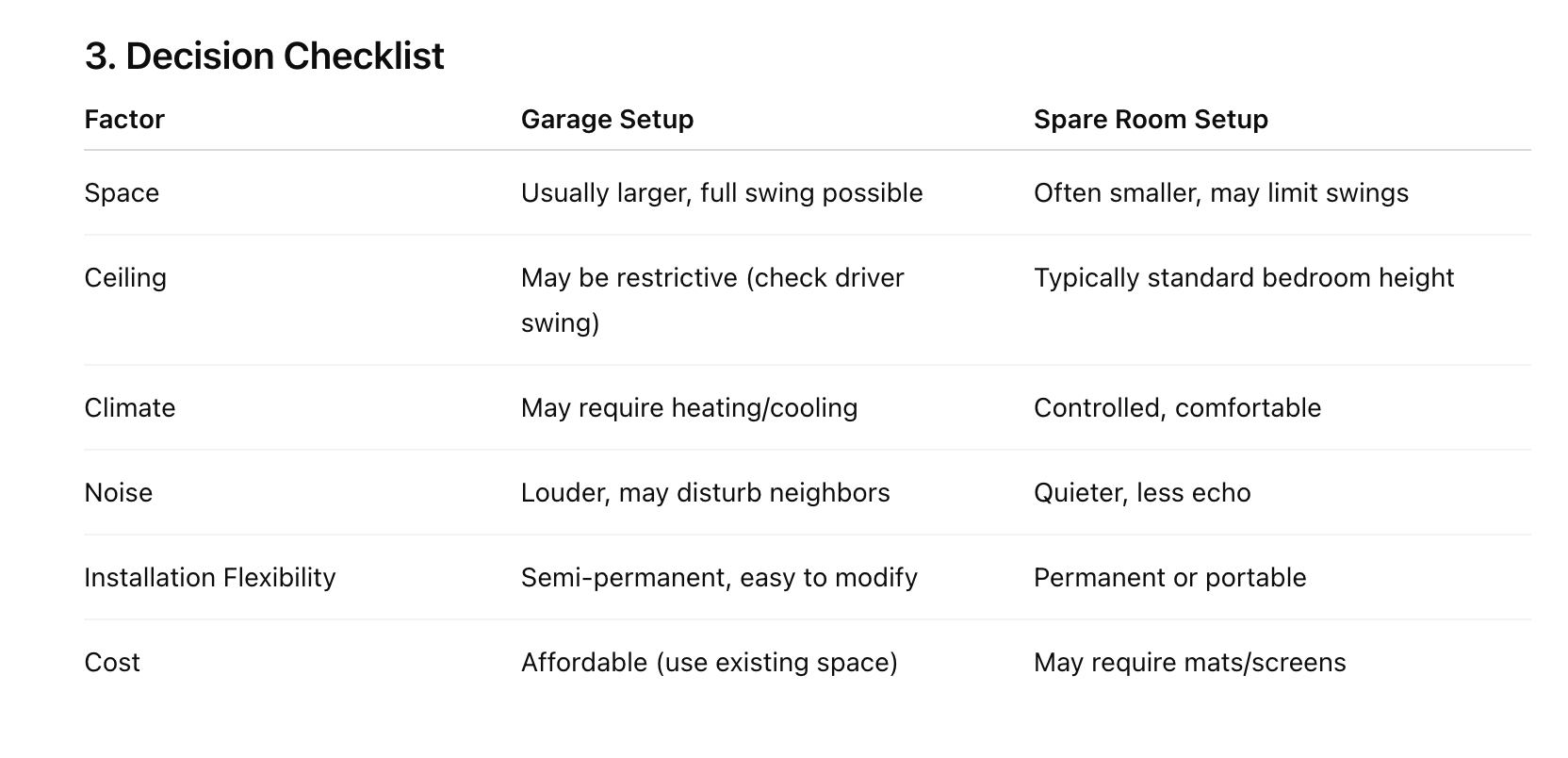Click the "May require heating/cooling" cell

(689, 408)
